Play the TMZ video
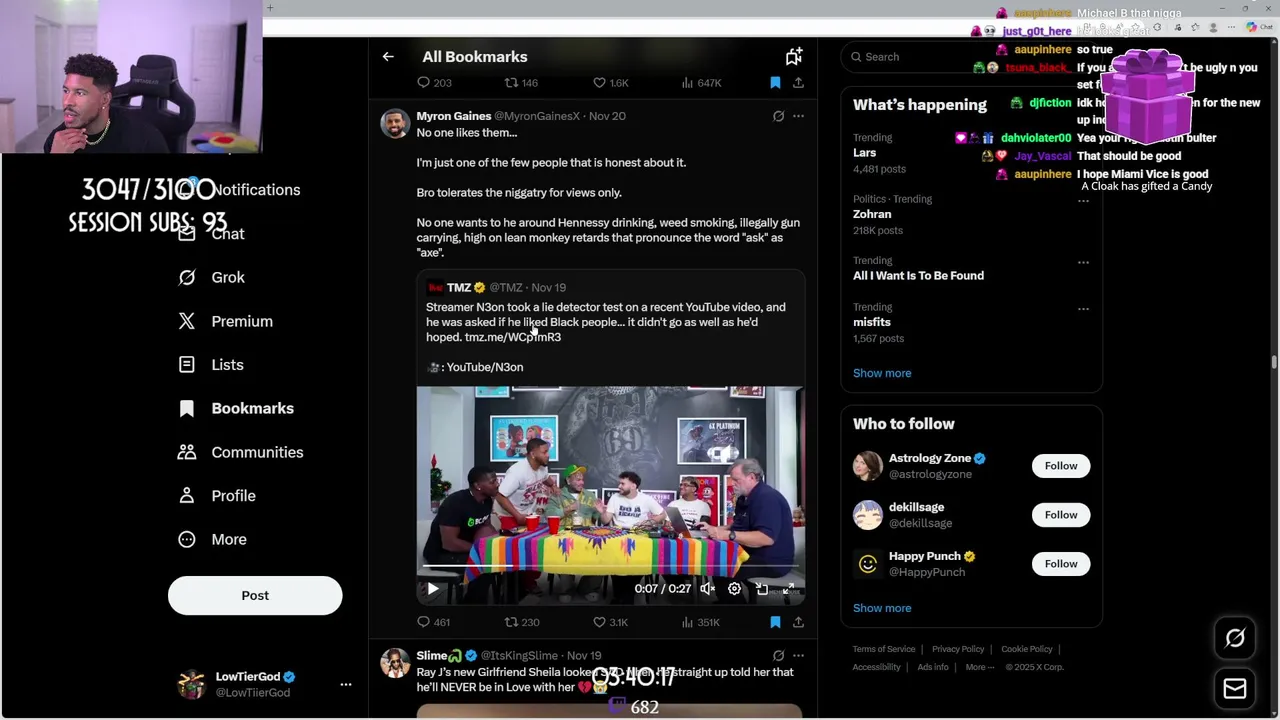The width and height of the screenshot is (1280, 720). tap(432, 589)
